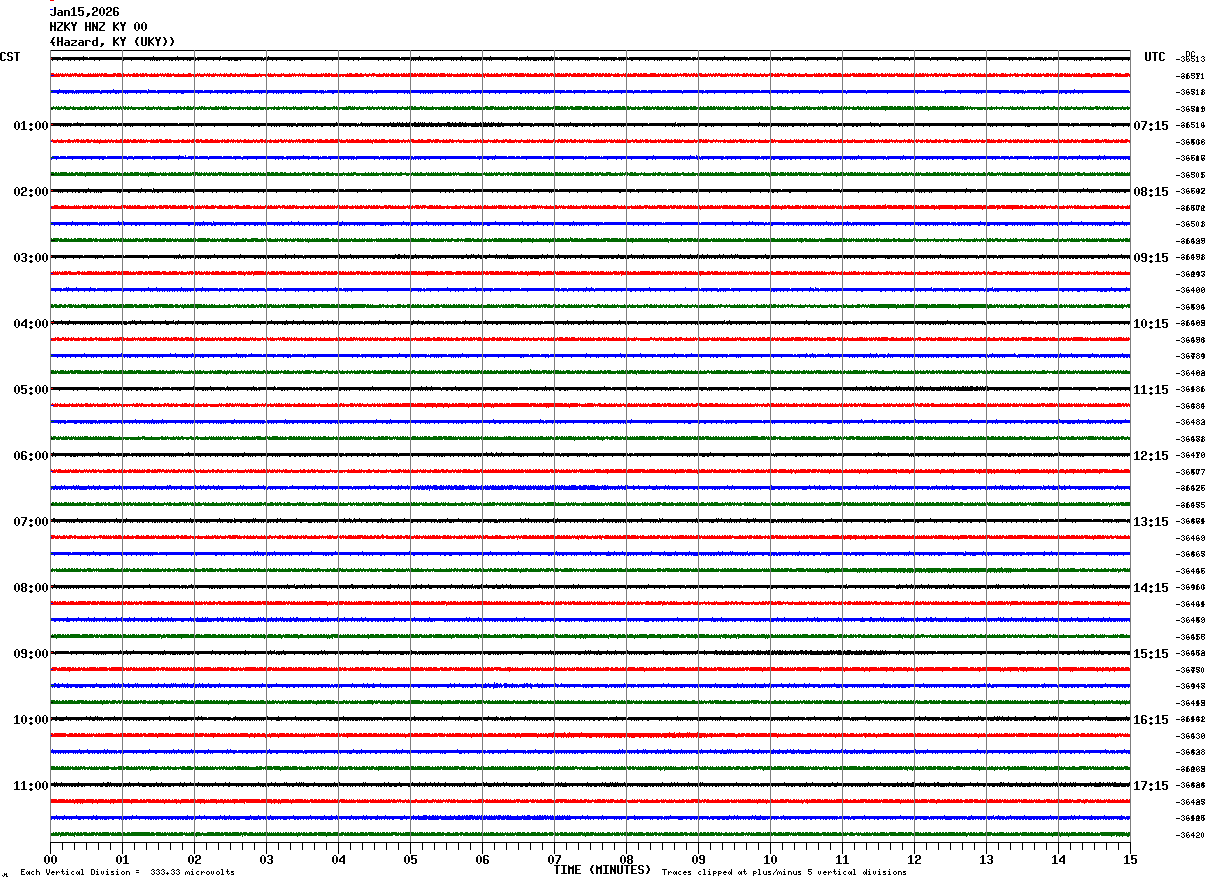
Task: Click the date text "Jan15,2026"
Action: point(85,12)
